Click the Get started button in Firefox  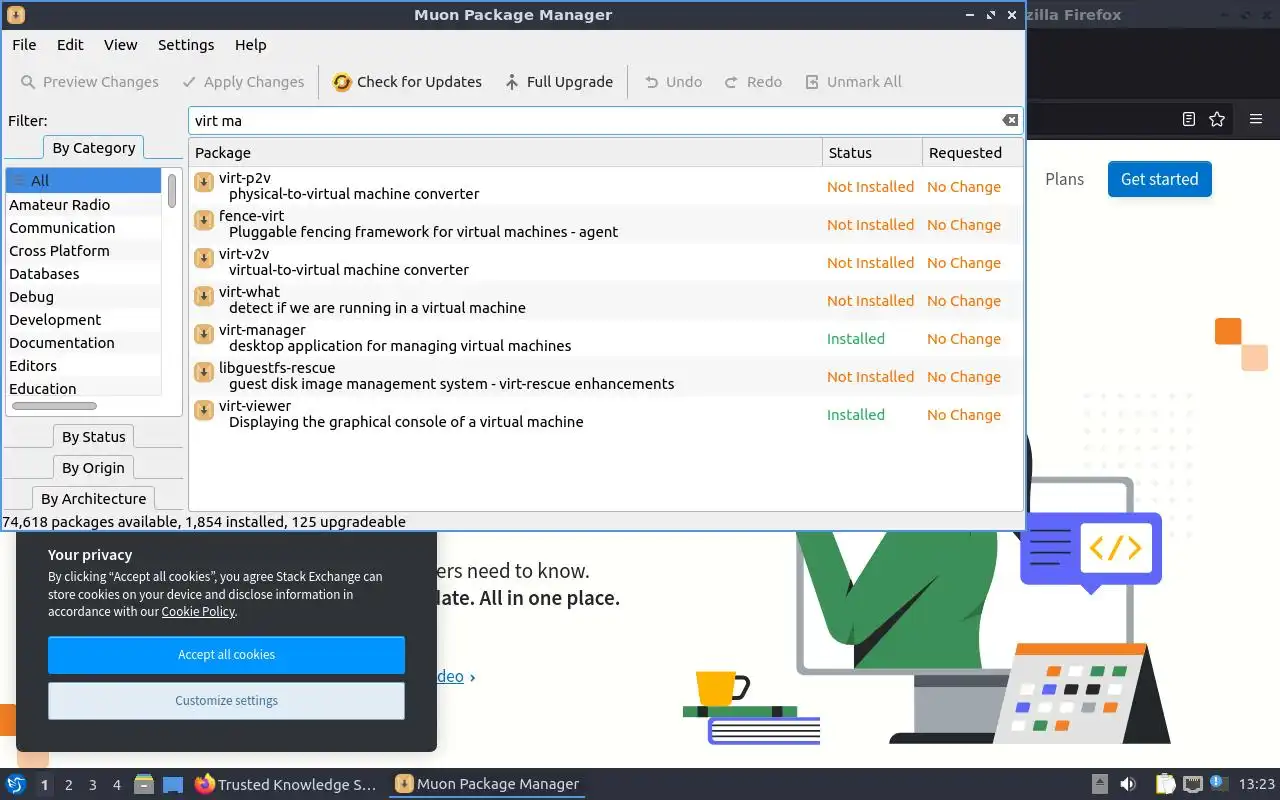point(1159,179)
